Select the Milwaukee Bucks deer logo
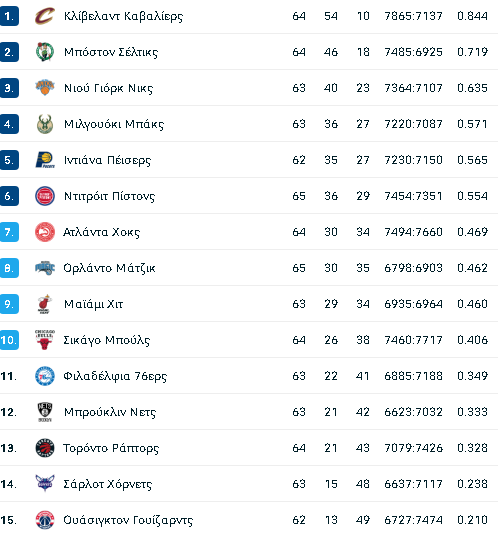The height and width of the screenshot is (537, 498). pos(45,124)
